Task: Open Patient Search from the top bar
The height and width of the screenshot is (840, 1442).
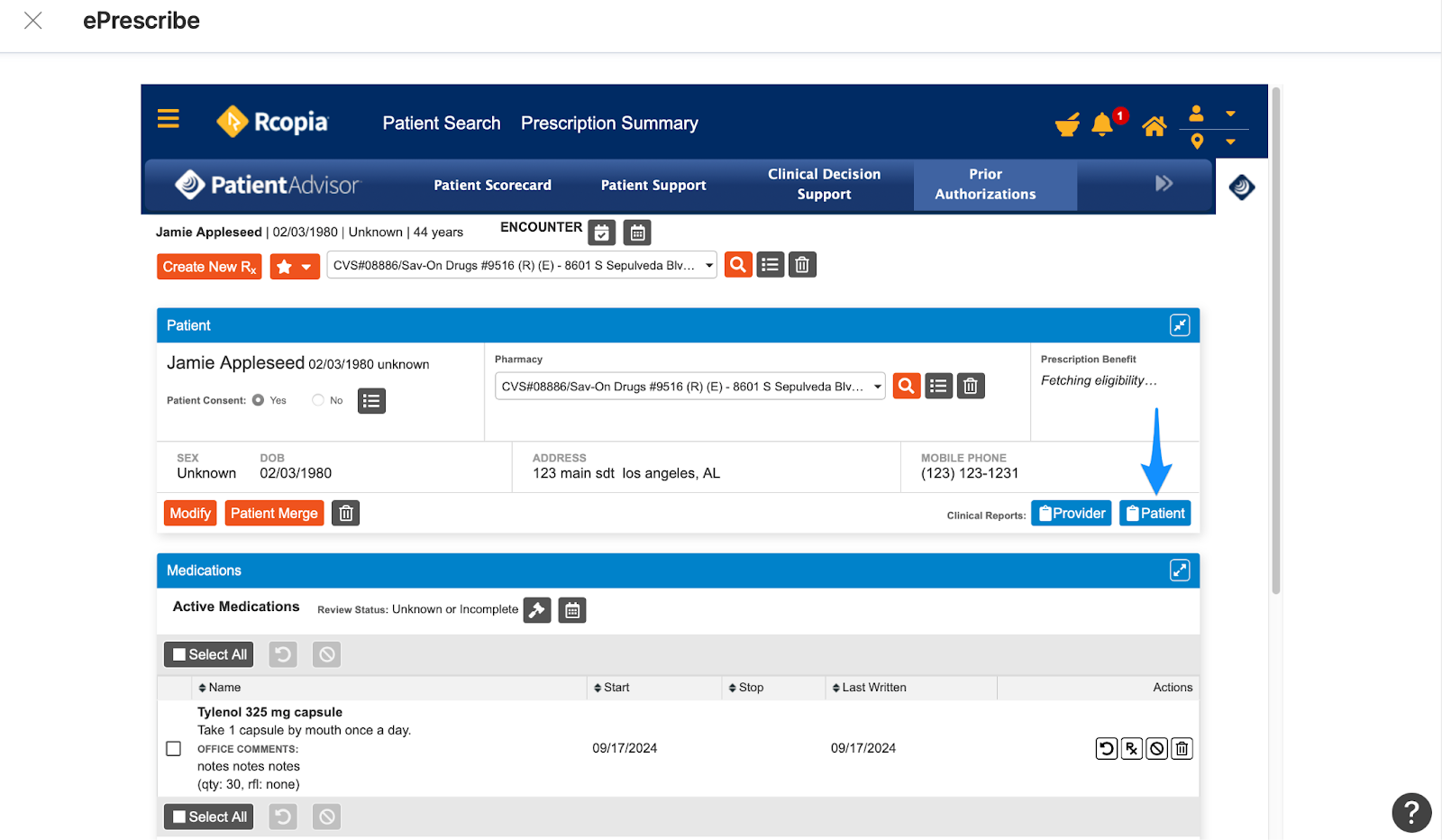Action: [441, 123]
